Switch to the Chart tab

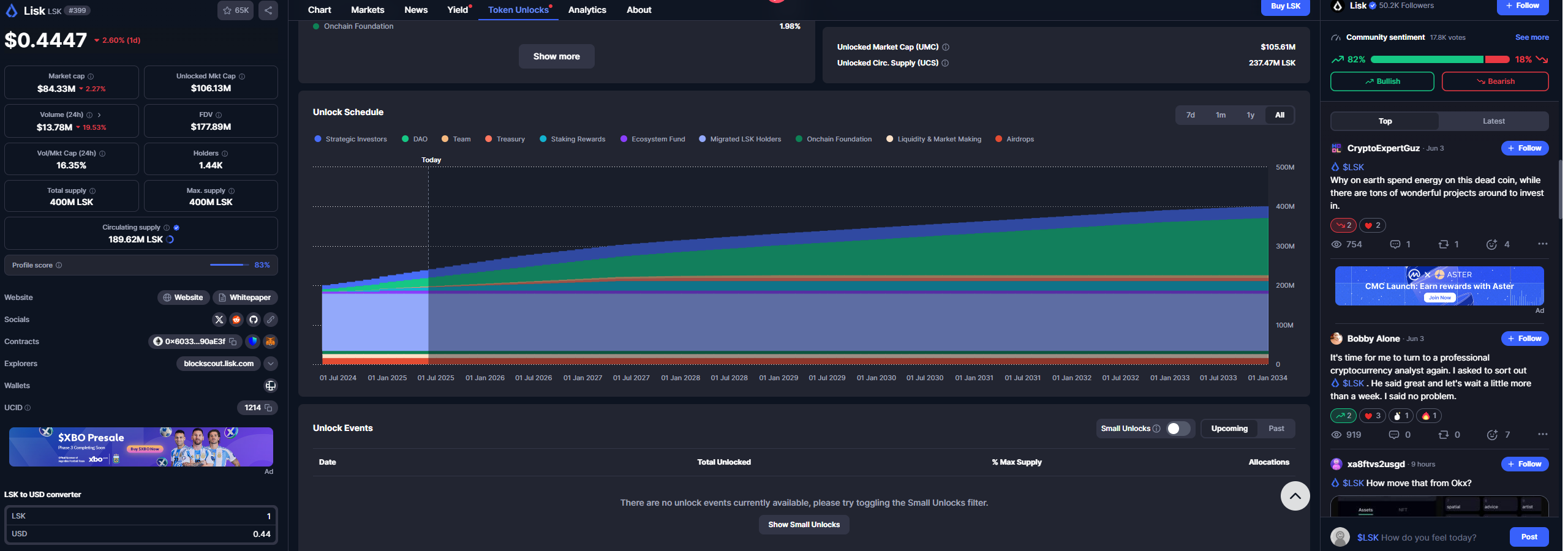pos(319,10)
